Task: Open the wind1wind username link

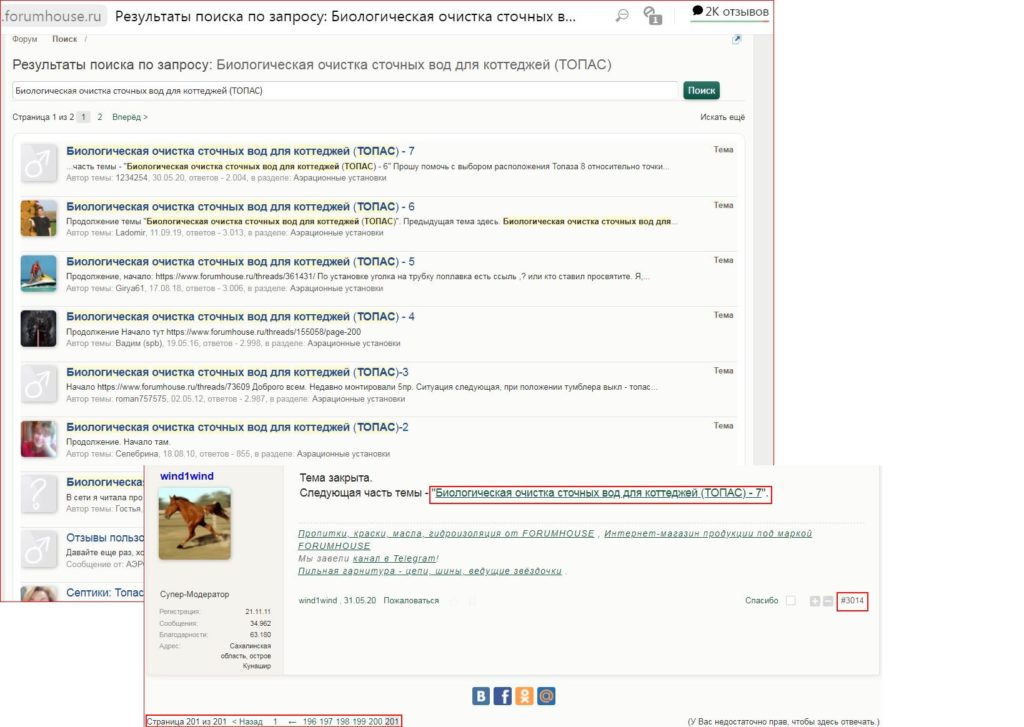Action: (x=187, y=476)
